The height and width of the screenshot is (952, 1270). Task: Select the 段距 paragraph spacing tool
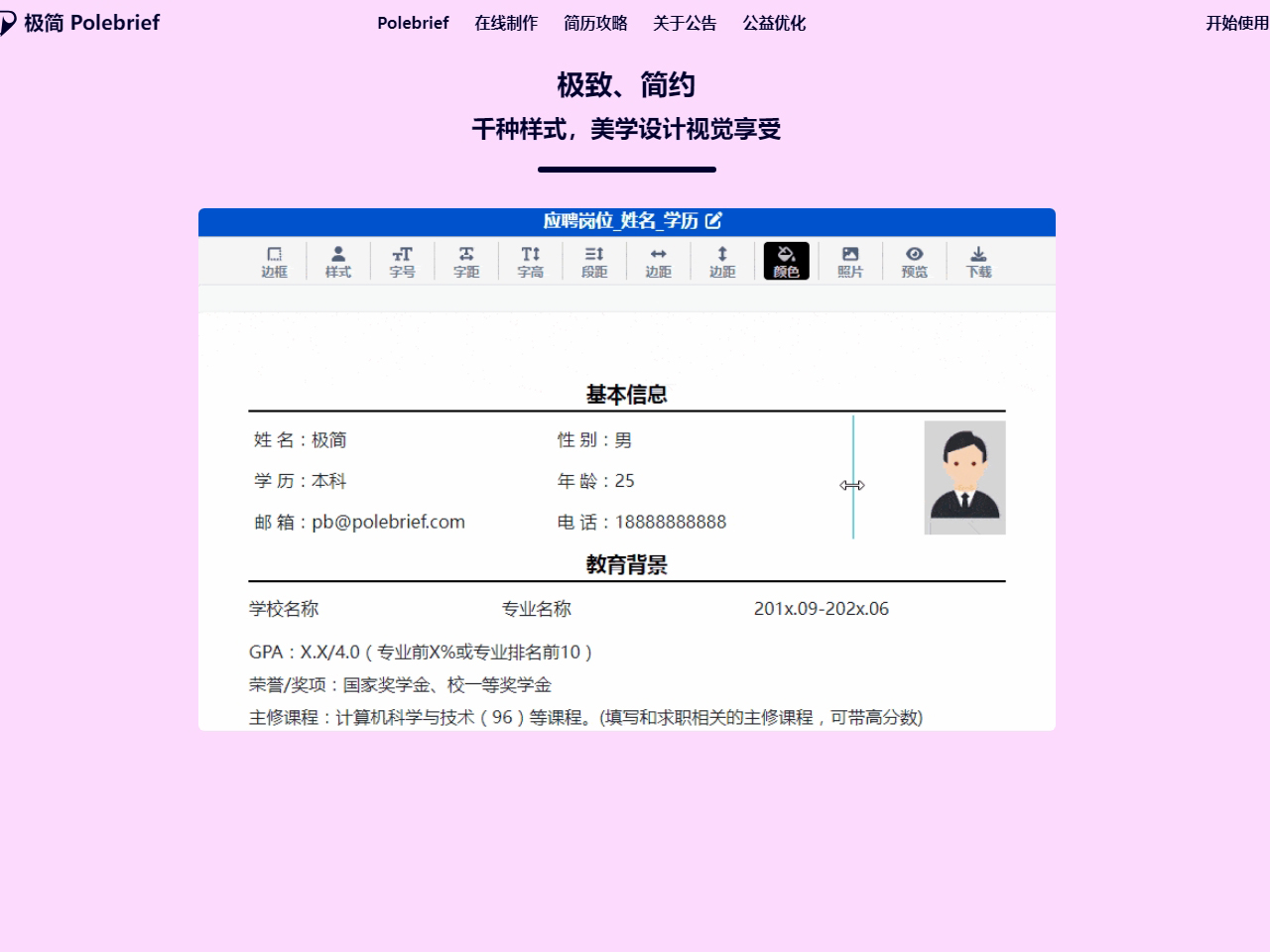(x=594, y=262)
